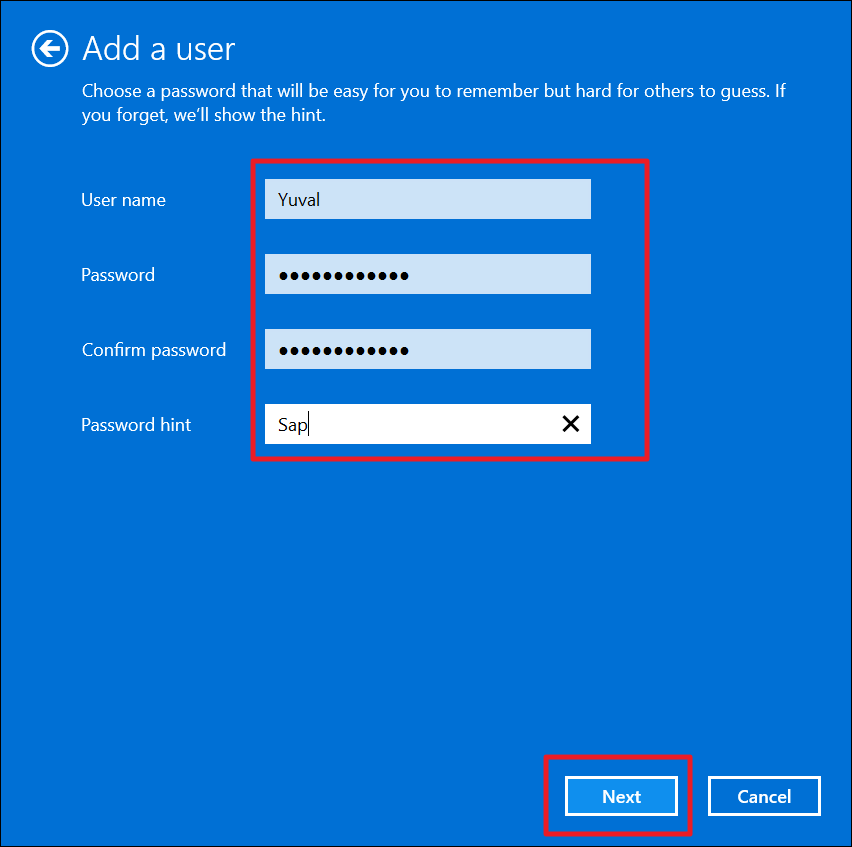Click the password instructions paragraph

click(432, 103)
